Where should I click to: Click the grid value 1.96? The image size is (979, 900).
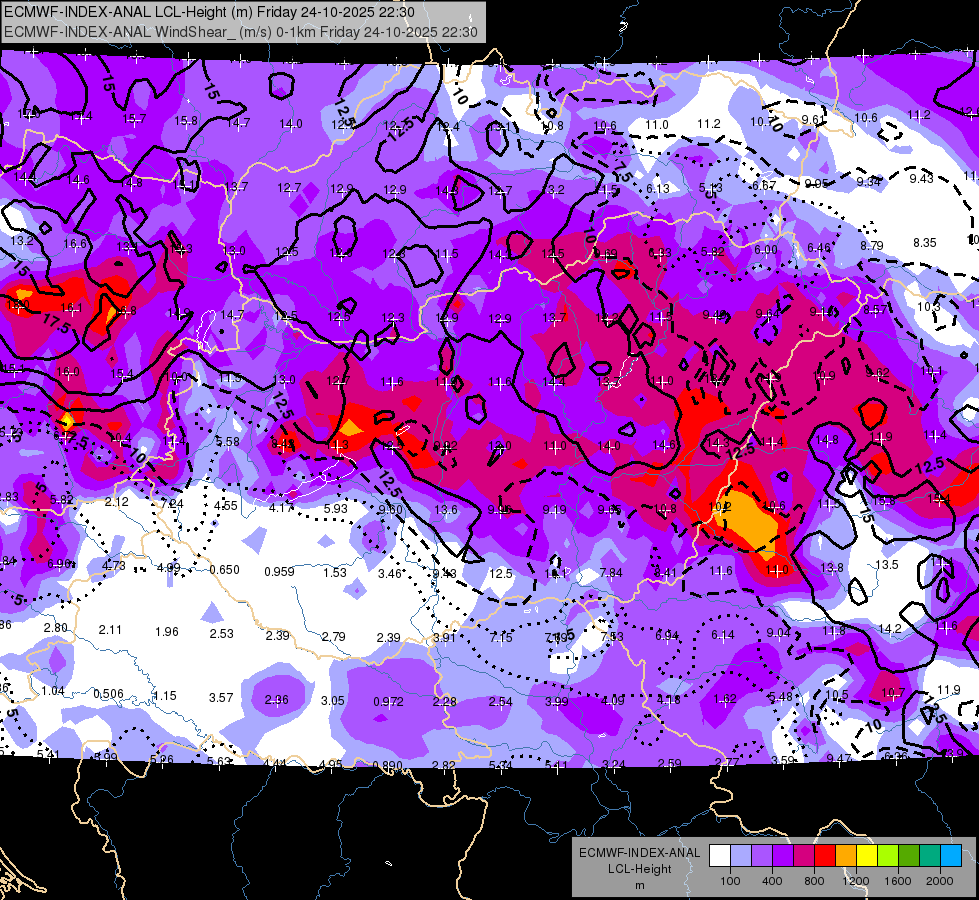tap(167, 632)
